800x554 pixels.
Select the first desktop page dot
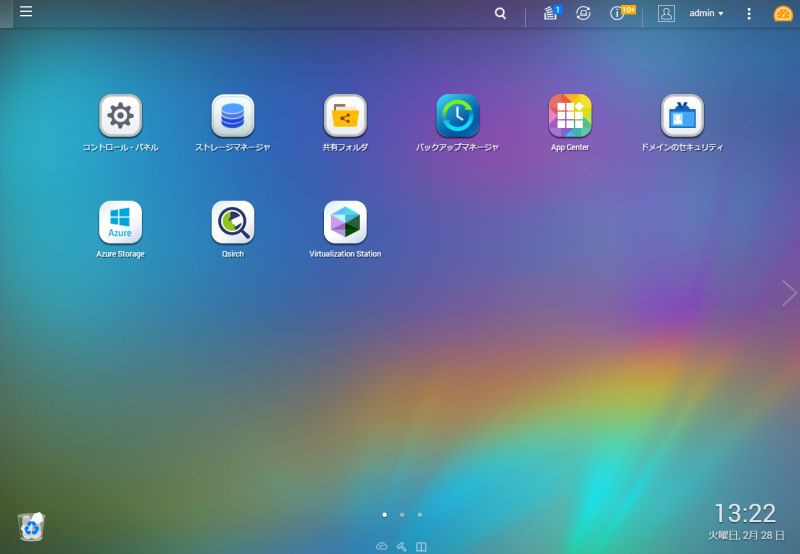click(x=385, y=515)
